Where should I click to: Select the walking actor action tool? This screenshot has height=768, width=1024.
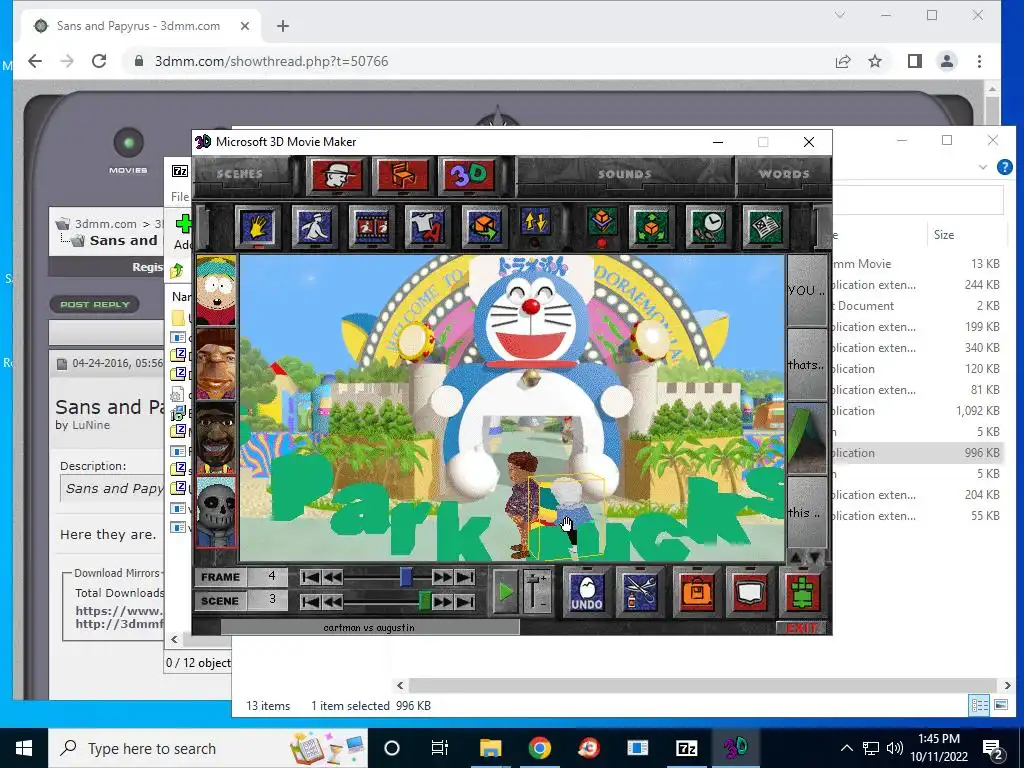[x=315, y=227]
